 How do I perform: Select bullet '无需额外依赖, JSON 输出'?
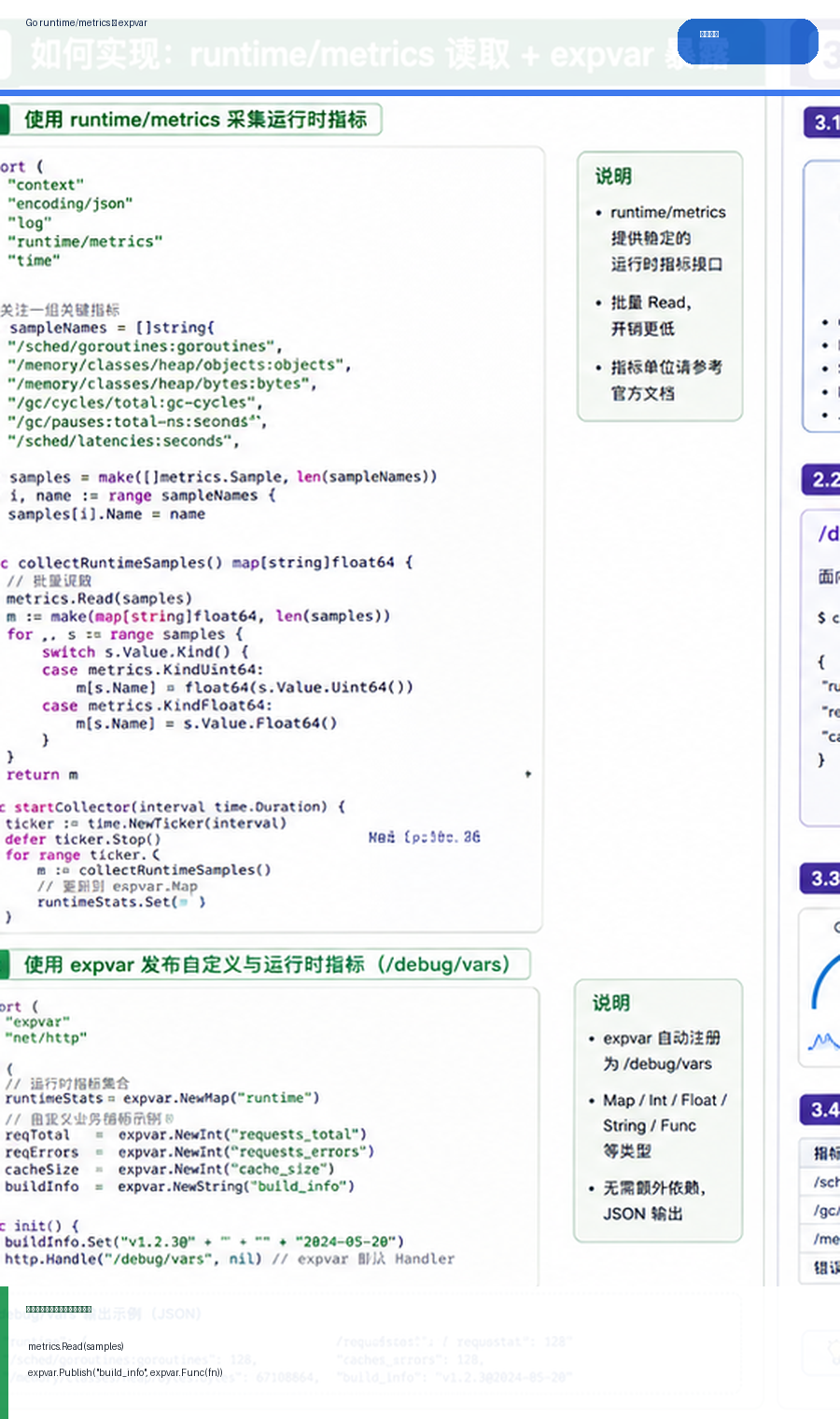point(648,1201)
